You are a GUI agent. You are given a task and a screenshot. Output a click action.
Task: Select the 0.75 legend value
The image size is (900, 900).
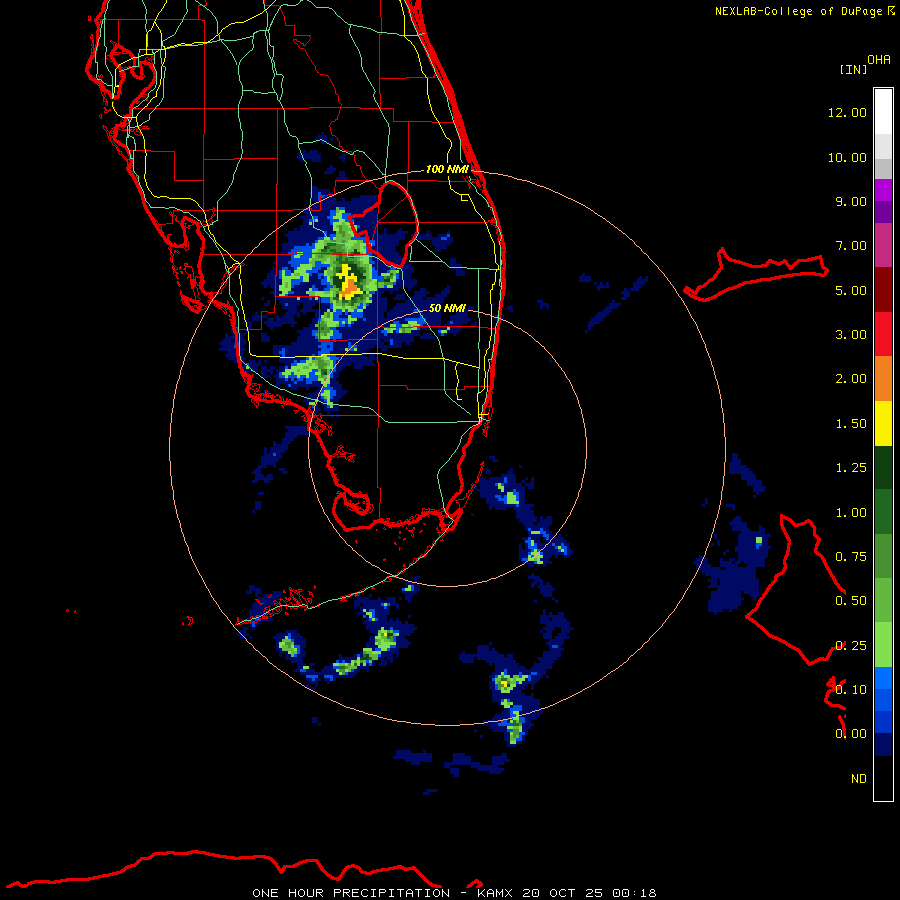click(851, 557)
